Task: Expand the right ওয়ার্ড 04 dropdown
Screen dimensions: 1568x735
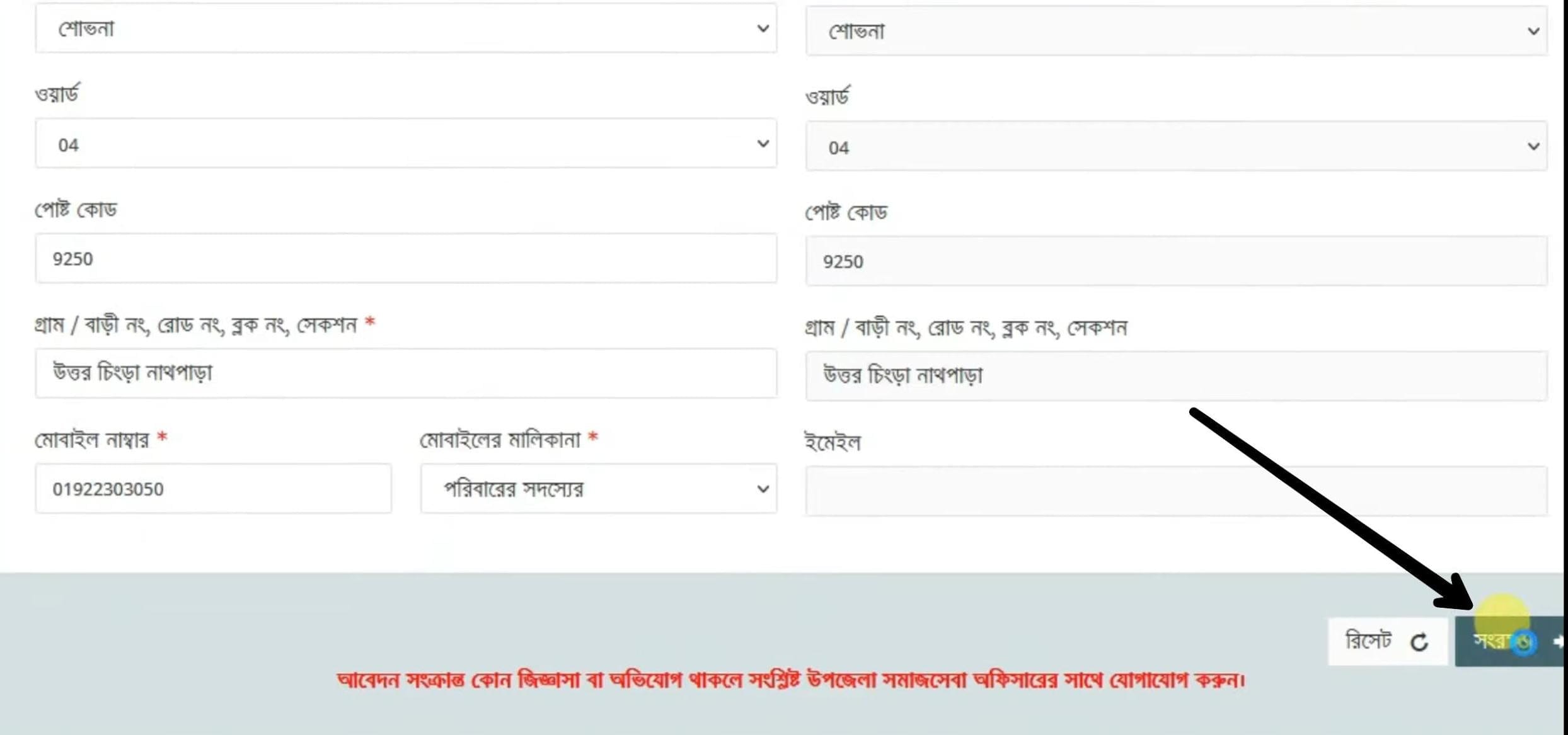Action: pos(1176,146)
